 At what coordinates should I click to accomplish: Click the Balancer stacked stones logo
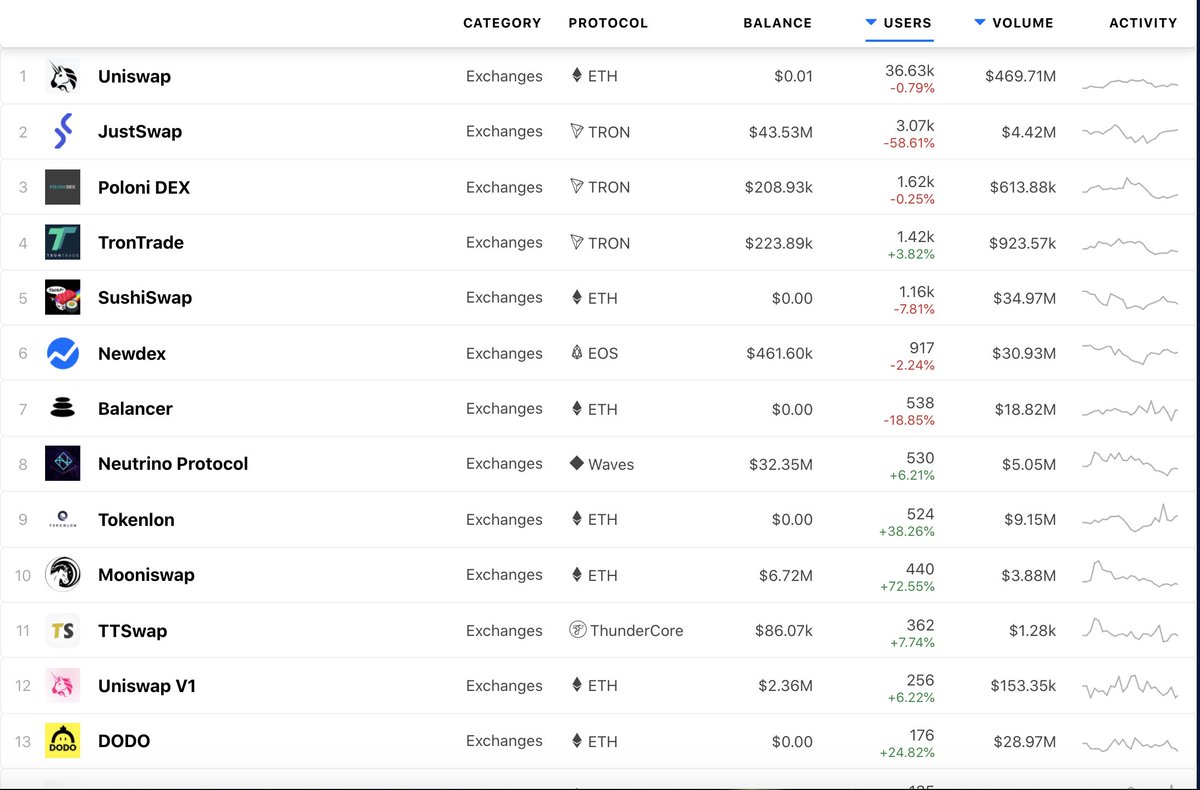pyautogui.click(x=63, y=408)
